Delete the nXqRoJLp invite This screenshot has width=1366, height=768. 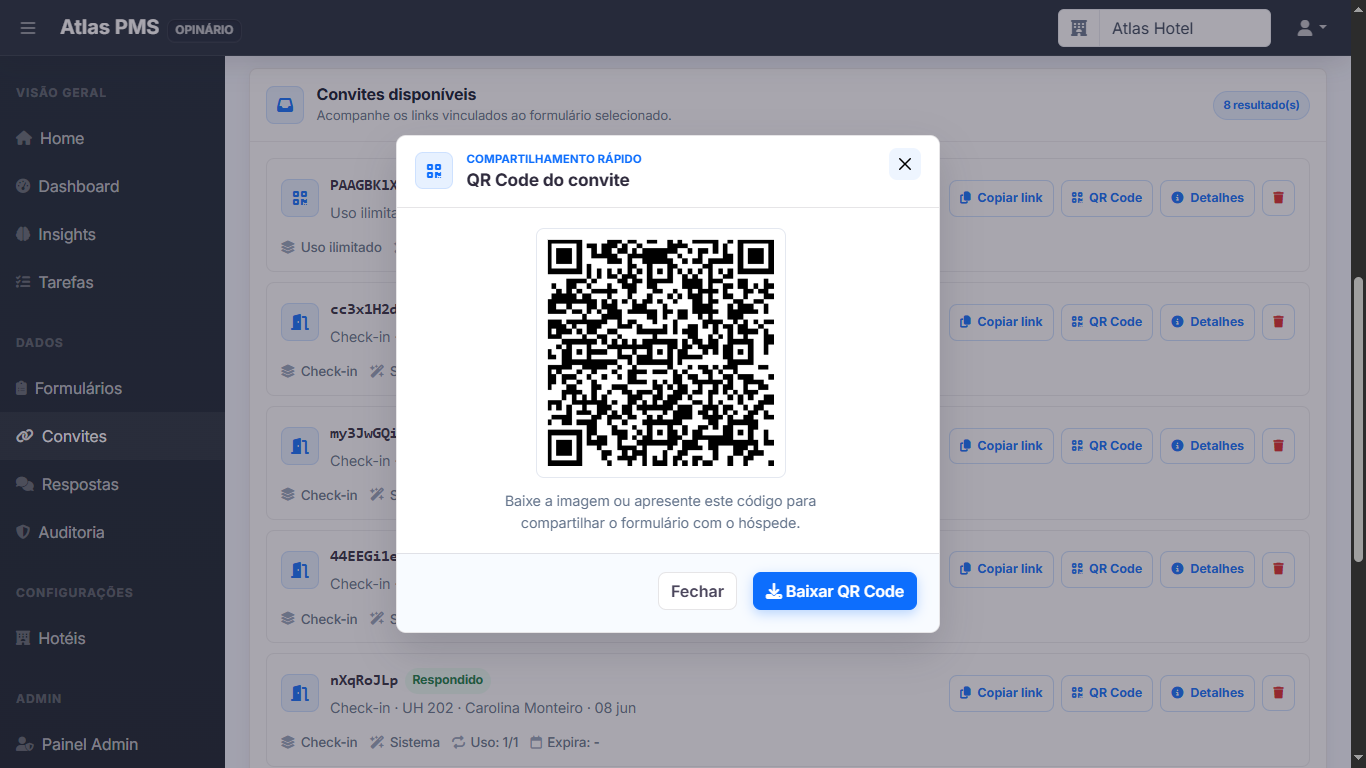pos(1278,693)
